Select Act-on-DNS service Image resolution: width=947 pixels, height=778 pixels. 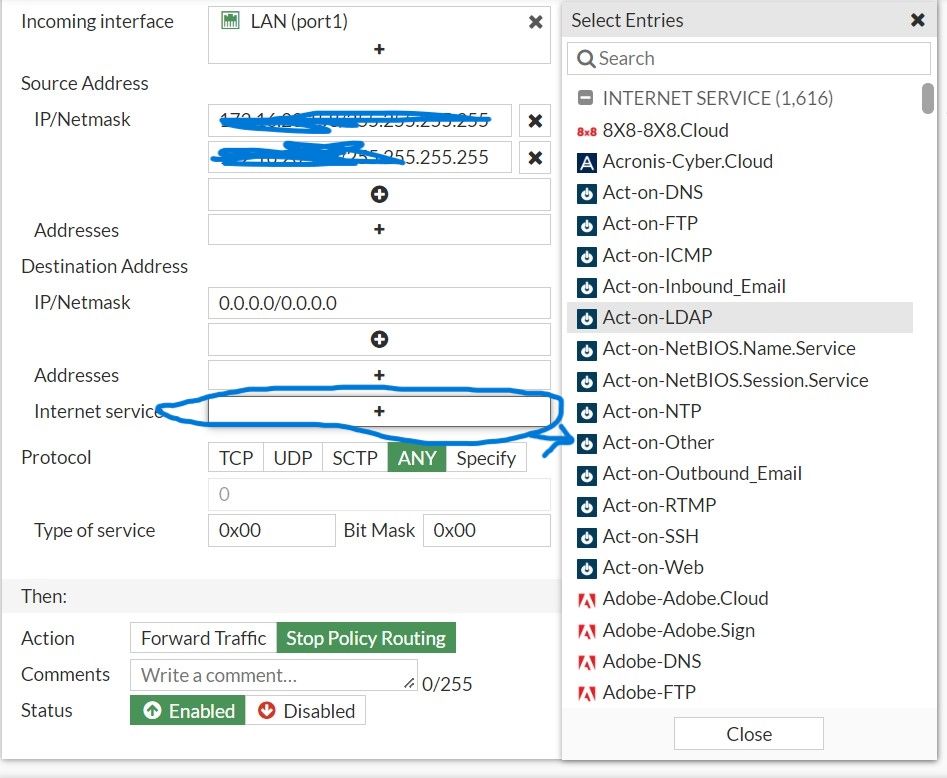(740, 193)
